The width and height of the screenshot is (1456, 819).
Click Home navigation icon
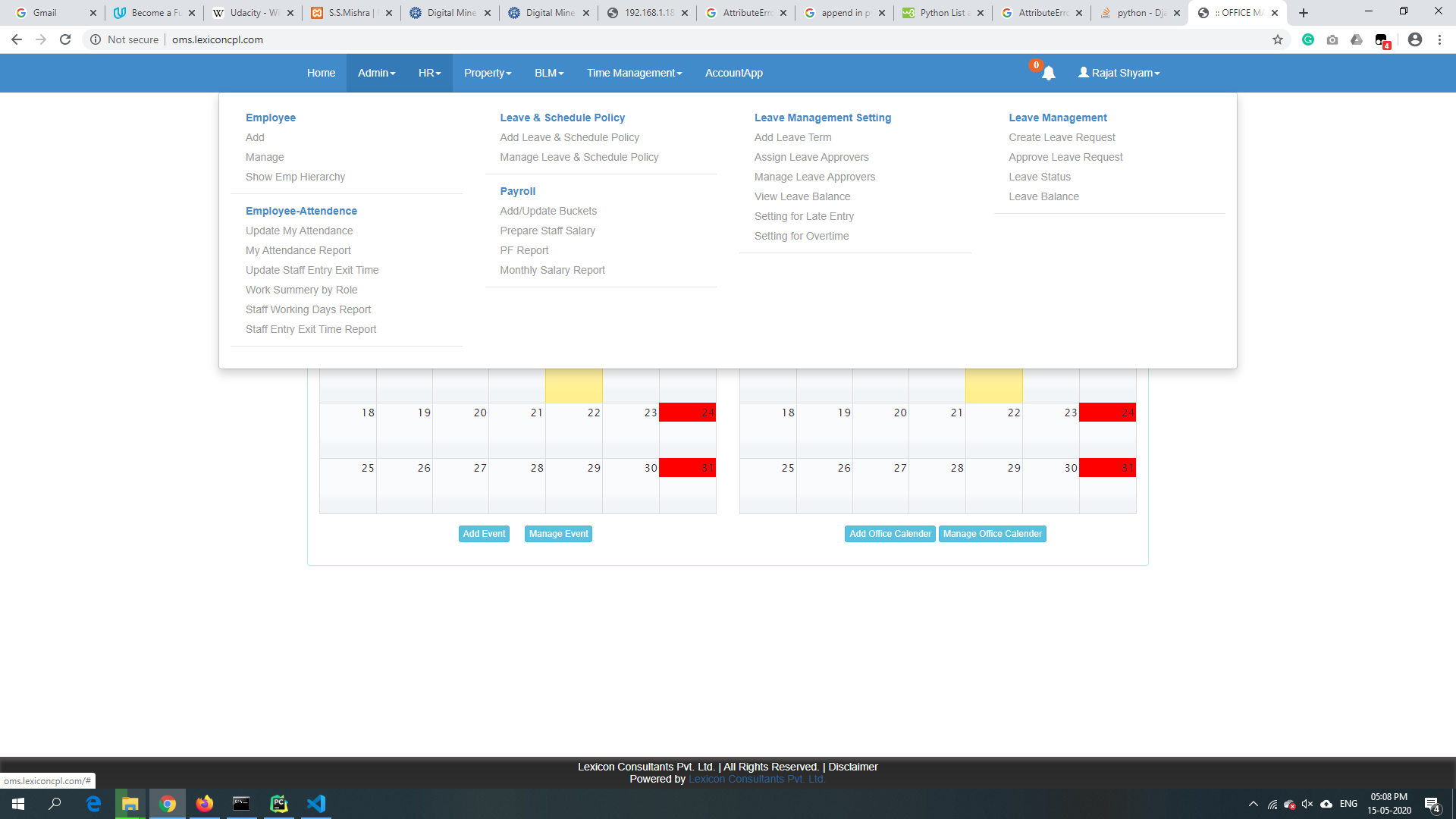(320, 73)
